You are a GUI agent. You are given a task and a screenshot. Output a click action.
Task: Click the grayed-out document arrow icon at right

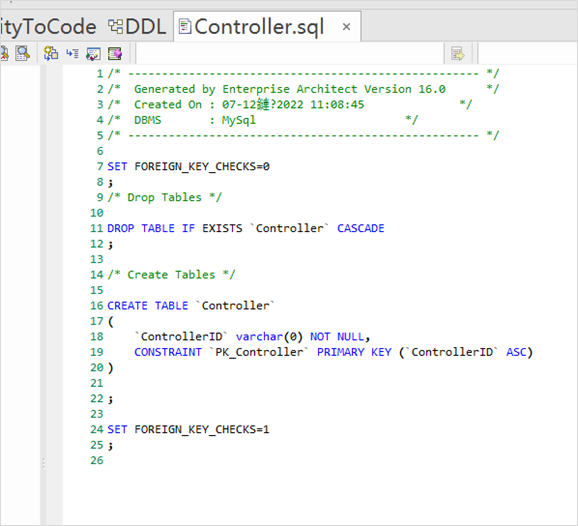pyautogui.click(x=457, y=54)
